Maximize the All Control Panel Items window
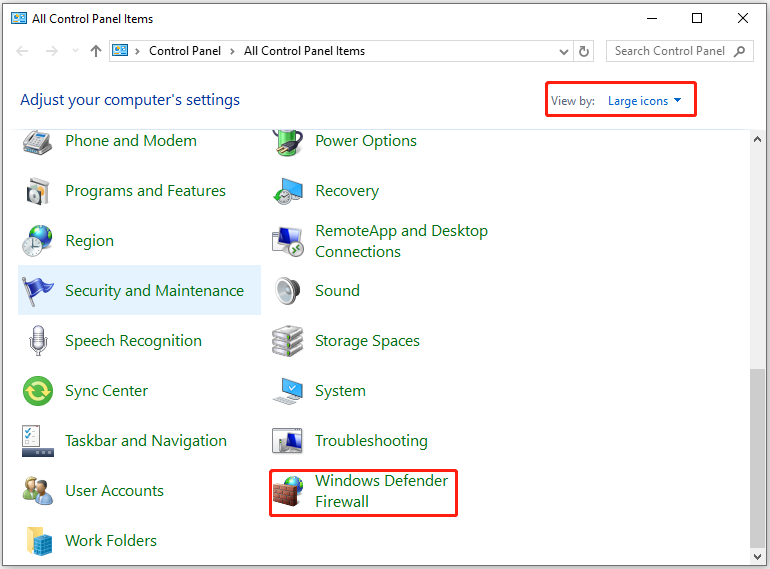 tap(697, 19)
